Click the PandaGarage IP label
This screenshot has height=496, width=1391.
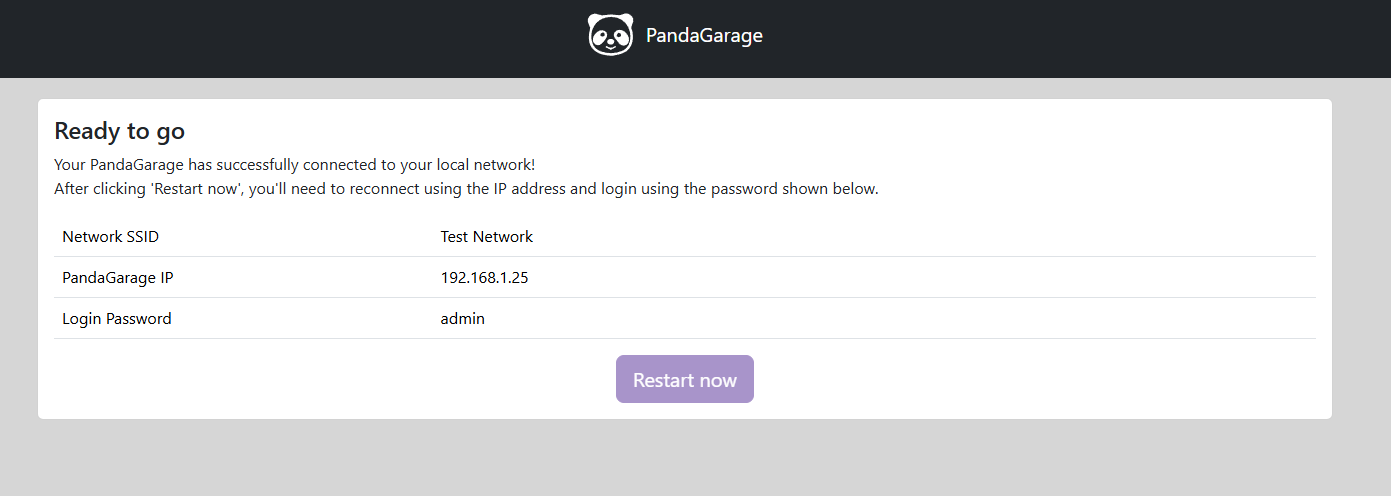[x=118, y=278]
